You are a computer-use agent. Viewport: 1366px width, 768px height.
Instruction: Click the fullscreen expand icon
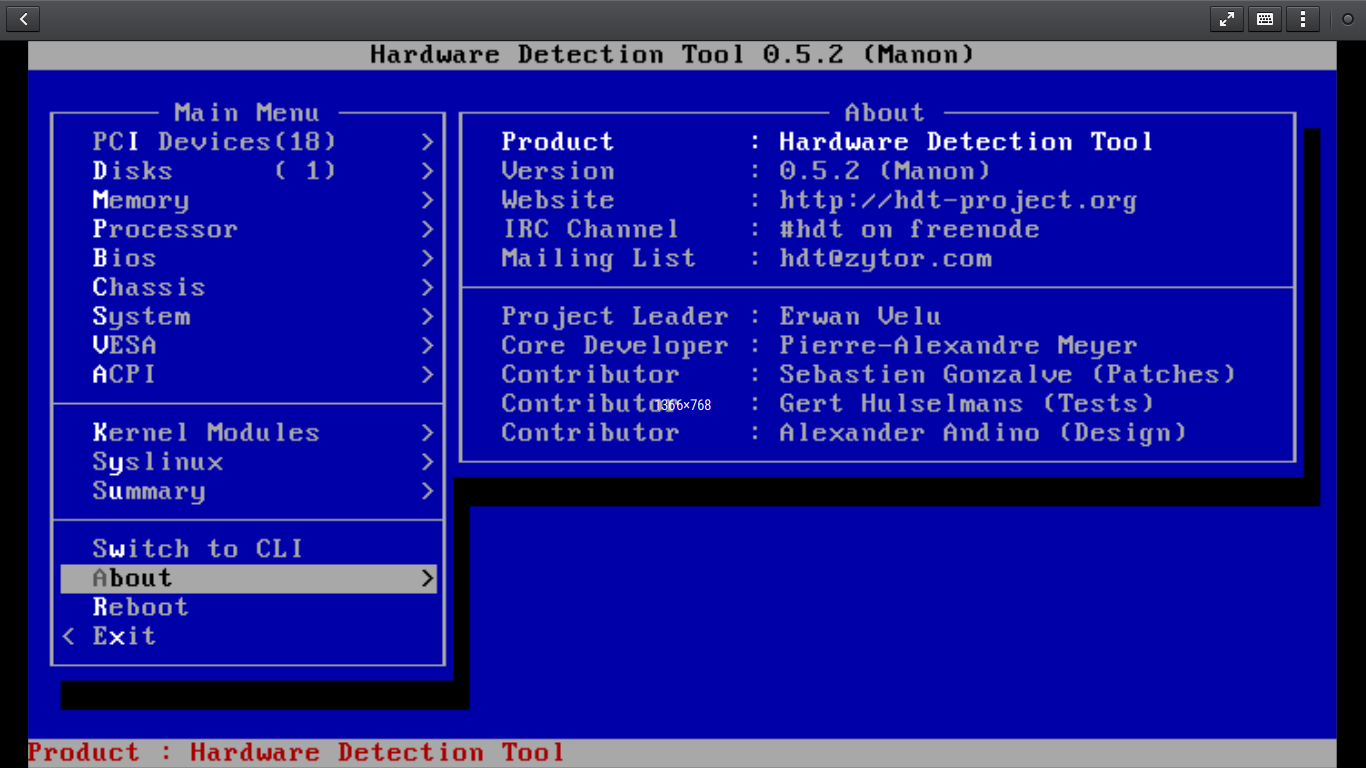point(1226,19)
